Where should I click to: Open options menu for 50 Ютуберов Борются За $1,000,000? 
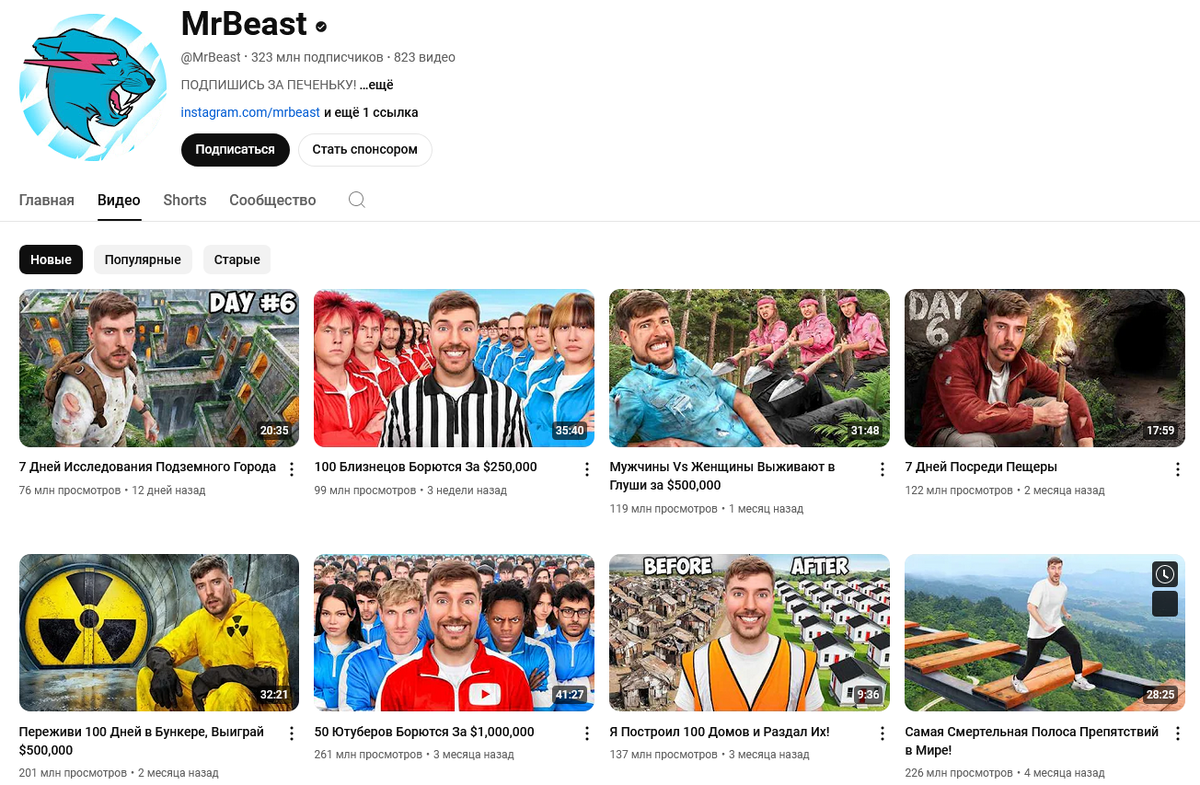coord(587,734)
